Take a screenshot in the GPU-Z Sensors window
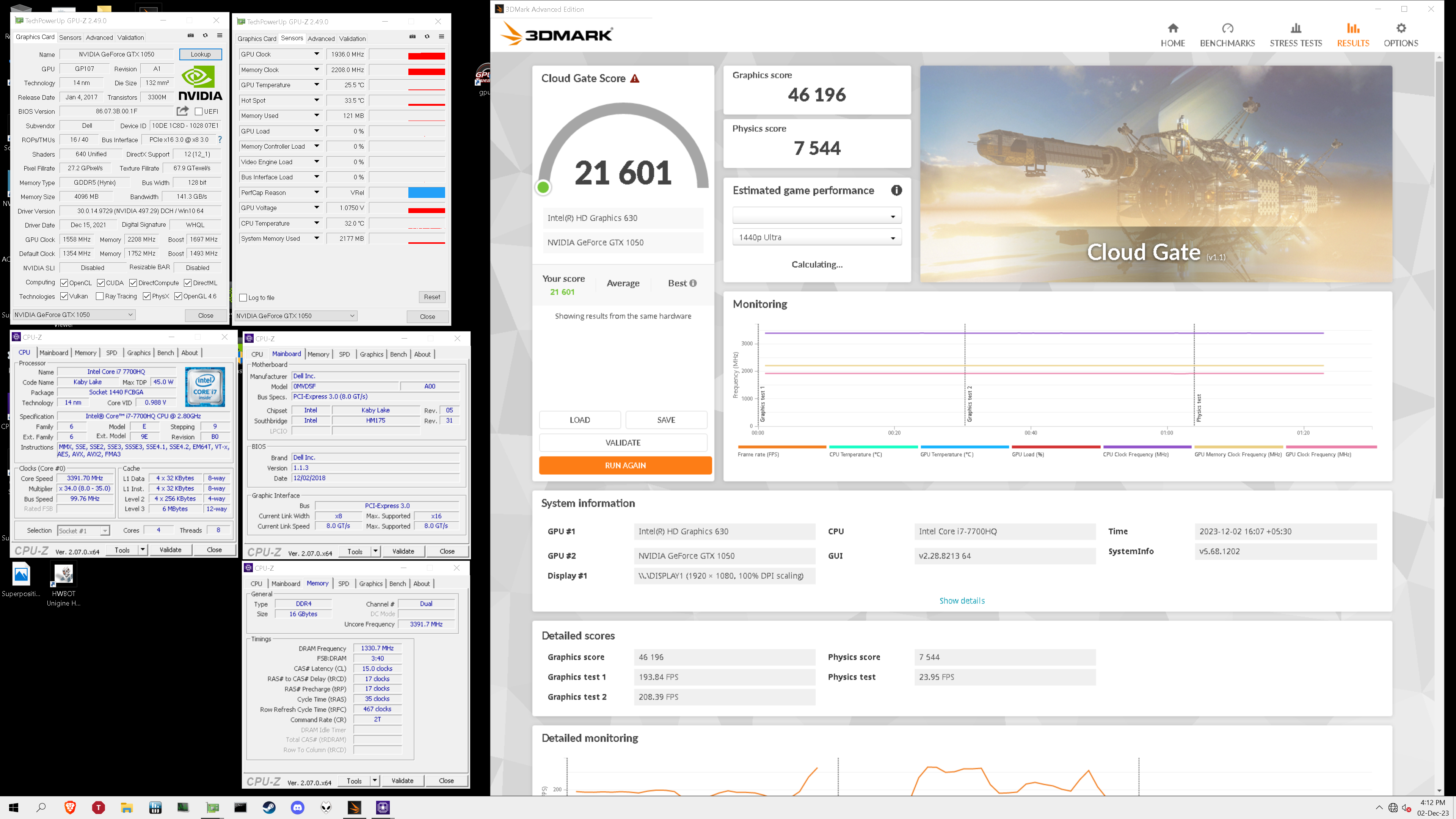The width and height of the screenshot is (1456, 819). [413, 37]
